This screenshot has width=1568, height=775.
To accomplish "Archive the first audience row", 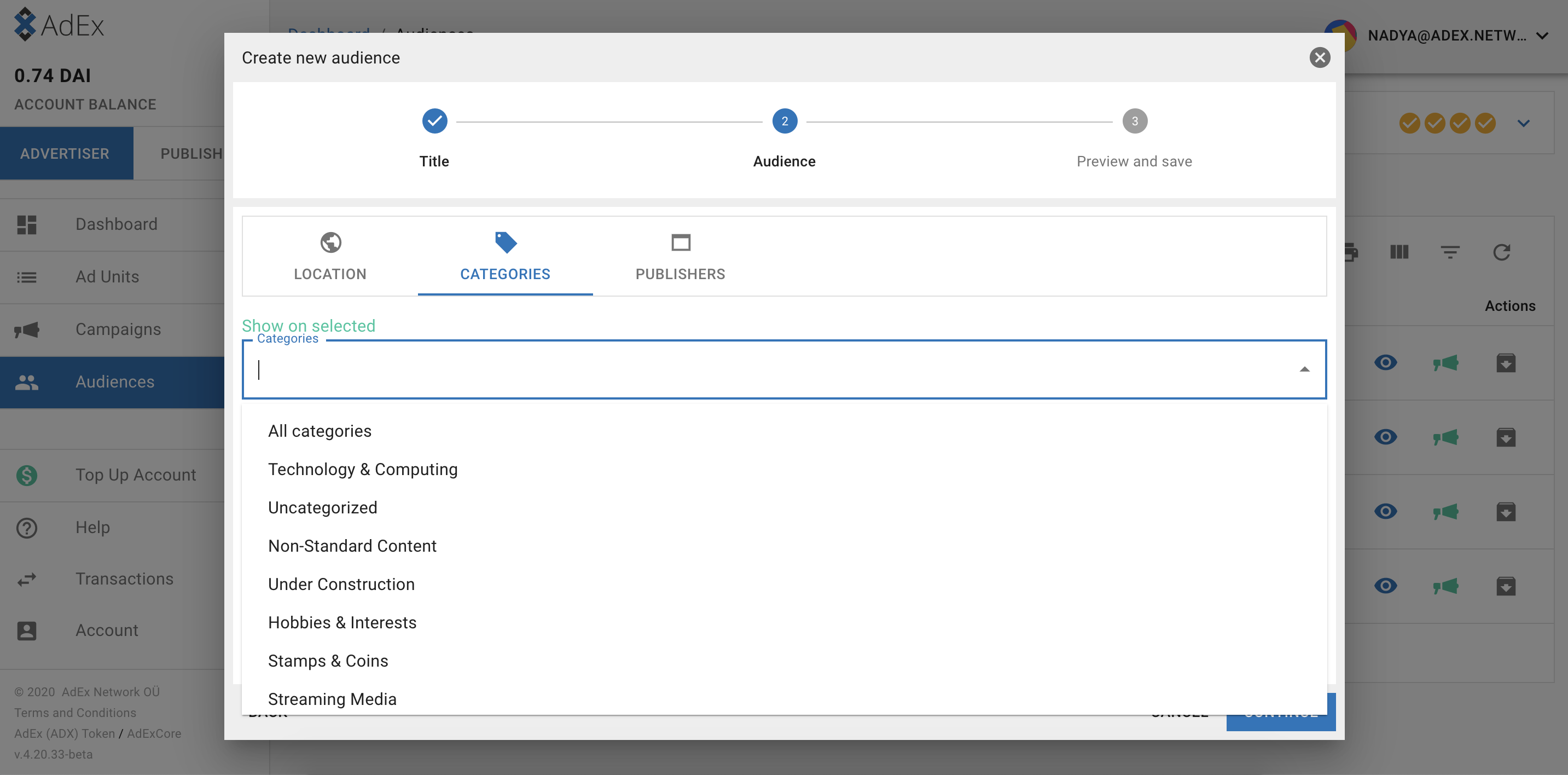I will [1506, 363].
